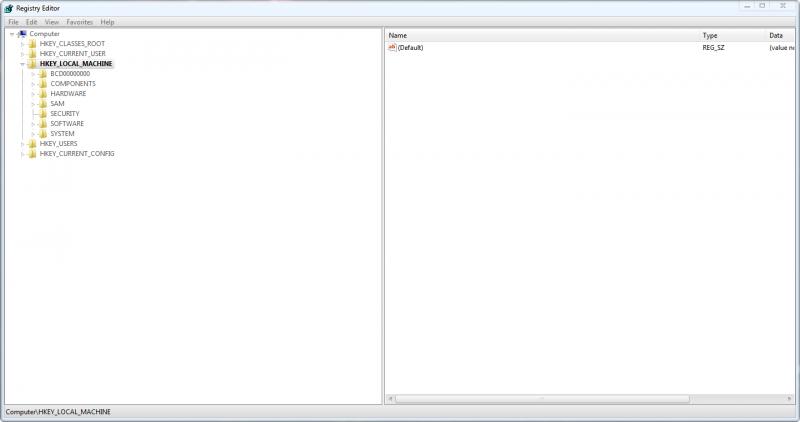Minimize the Registry Editor window
This screenshot has height=422, width=800.
tap(747, 6)
